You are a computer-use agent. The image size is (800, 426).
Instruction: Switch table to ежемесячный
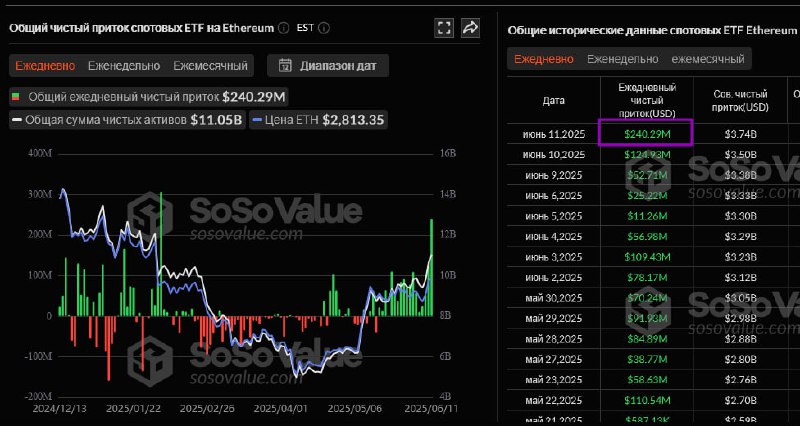tap(708, 59)
